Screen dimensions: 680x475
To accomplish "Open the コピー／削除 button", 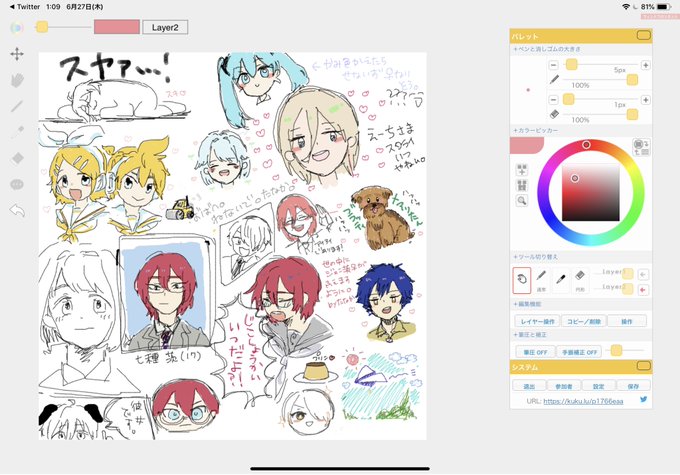I will coord(584,321).
